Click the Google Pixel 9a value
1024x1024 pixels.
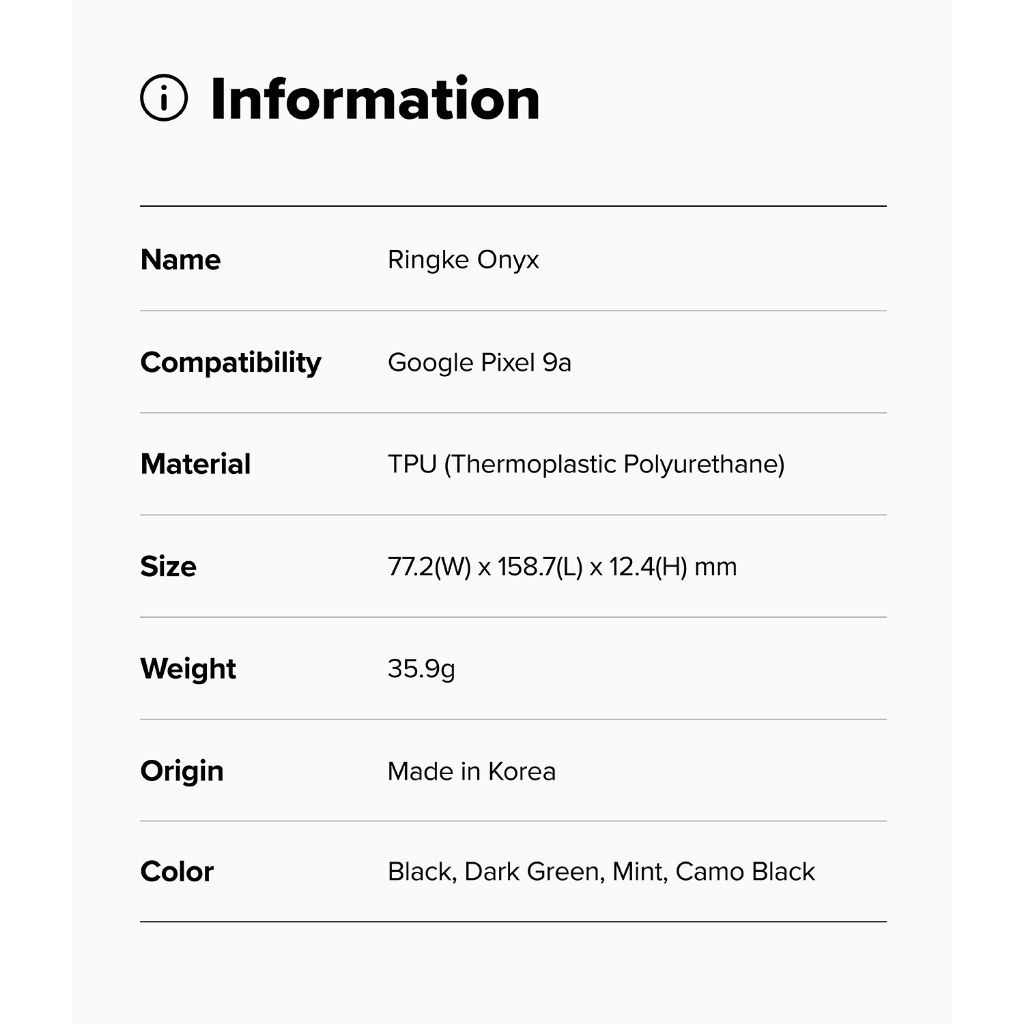pyautogui.click(x=479, y=362)
